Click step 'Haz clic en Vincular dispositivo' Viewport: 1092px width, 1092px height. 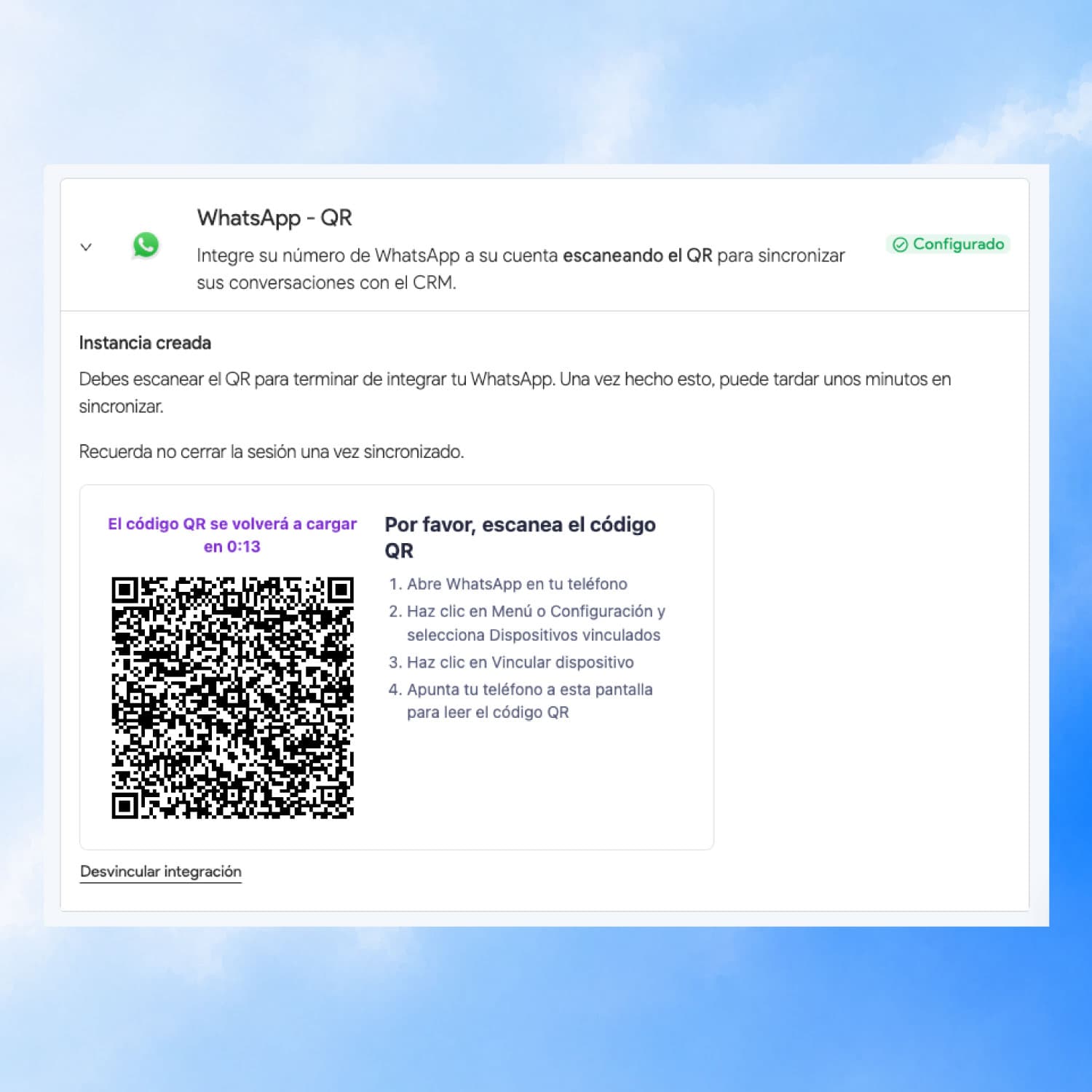coord(520,662)
